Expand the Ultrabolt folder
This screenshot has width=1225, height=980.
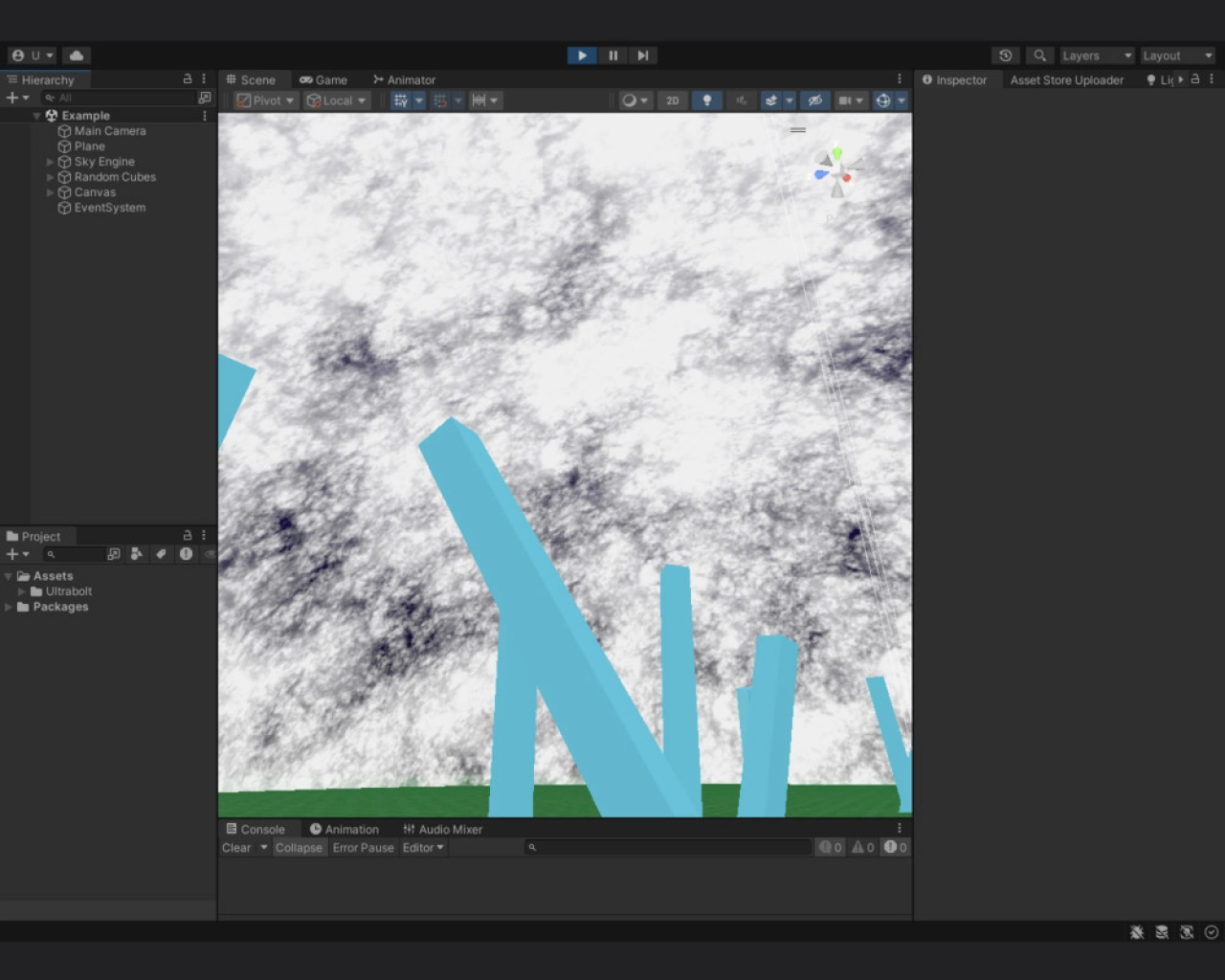[22, 591]
